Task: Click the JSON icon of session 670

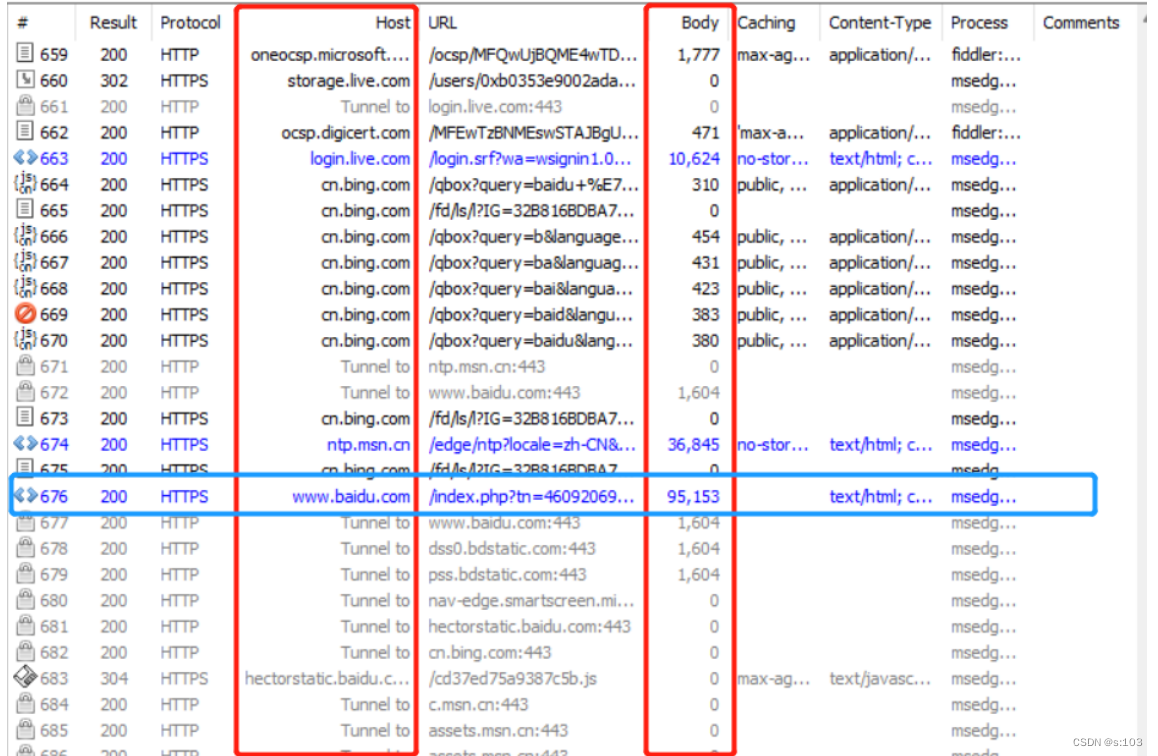Action: [25, 339]
